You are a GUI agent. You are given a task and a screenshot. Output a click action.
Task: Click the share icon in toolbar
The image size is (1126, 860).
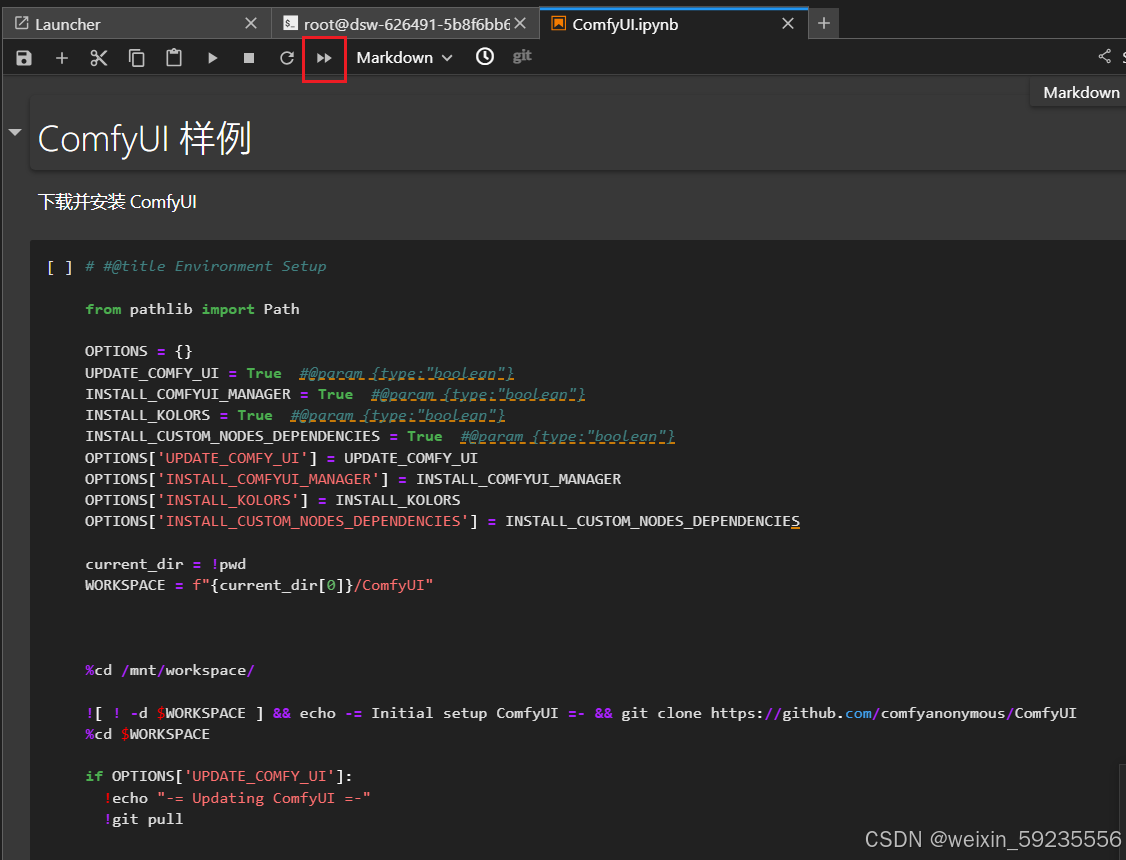tap(1104, 57)
